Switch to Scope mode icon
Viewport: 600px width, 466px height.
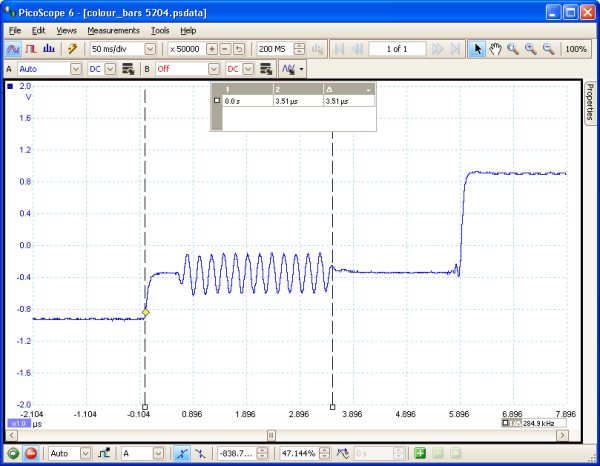pos(13,49)
